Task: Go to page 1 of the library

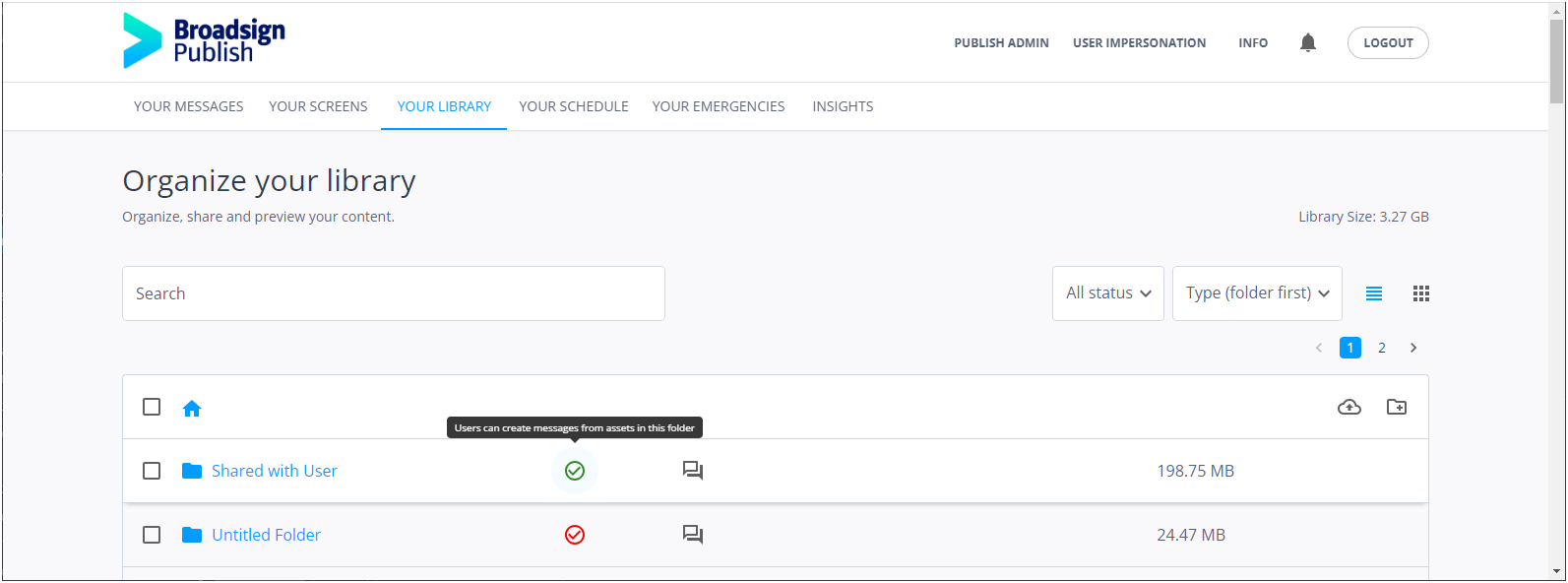Action: tap(1350, 348)
